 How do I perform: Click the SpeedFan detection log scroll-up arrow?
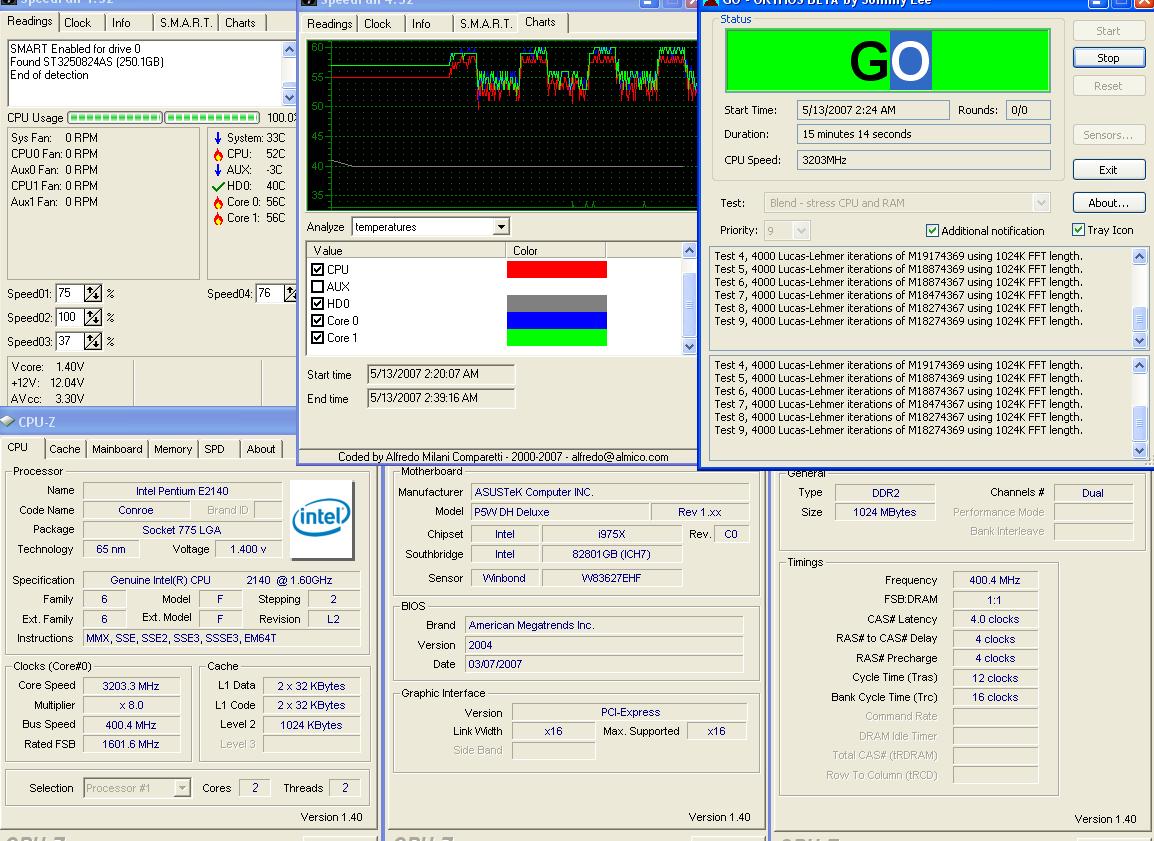pos(289,49)
